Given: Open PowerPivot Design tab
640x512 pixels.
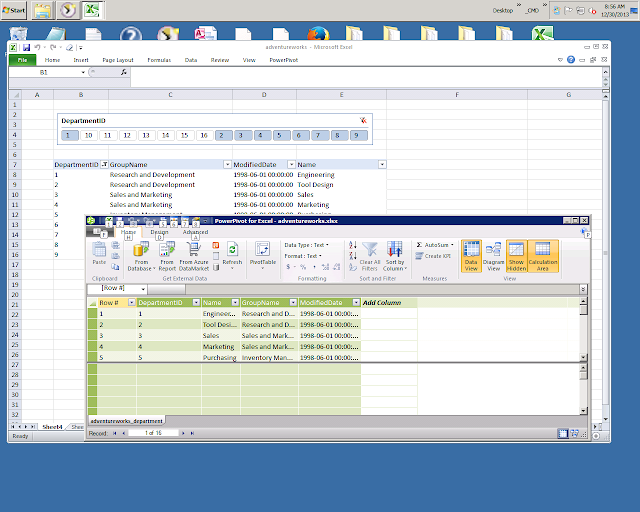Looking at the screenshot, I should pyautogui.click(x=159, y=232).
